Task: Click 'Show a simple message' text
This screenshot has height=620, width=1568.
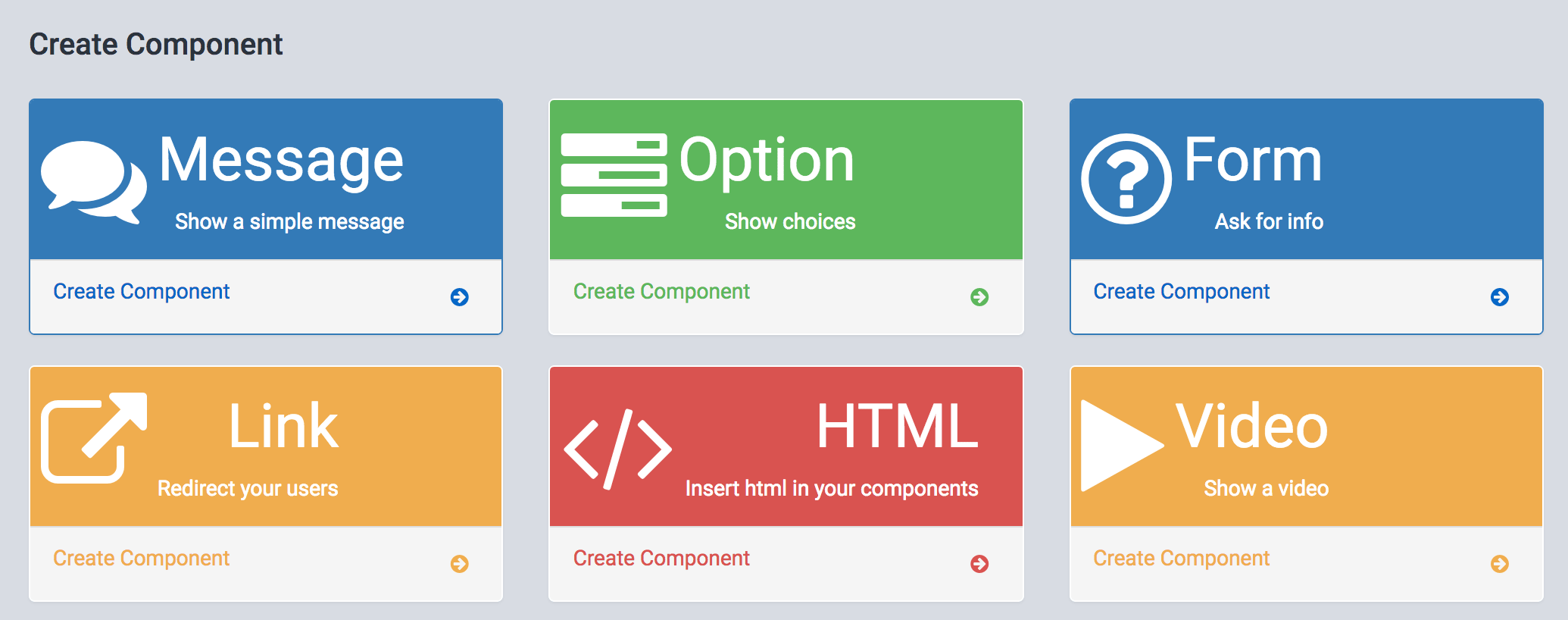Action: tap(289, 222)
